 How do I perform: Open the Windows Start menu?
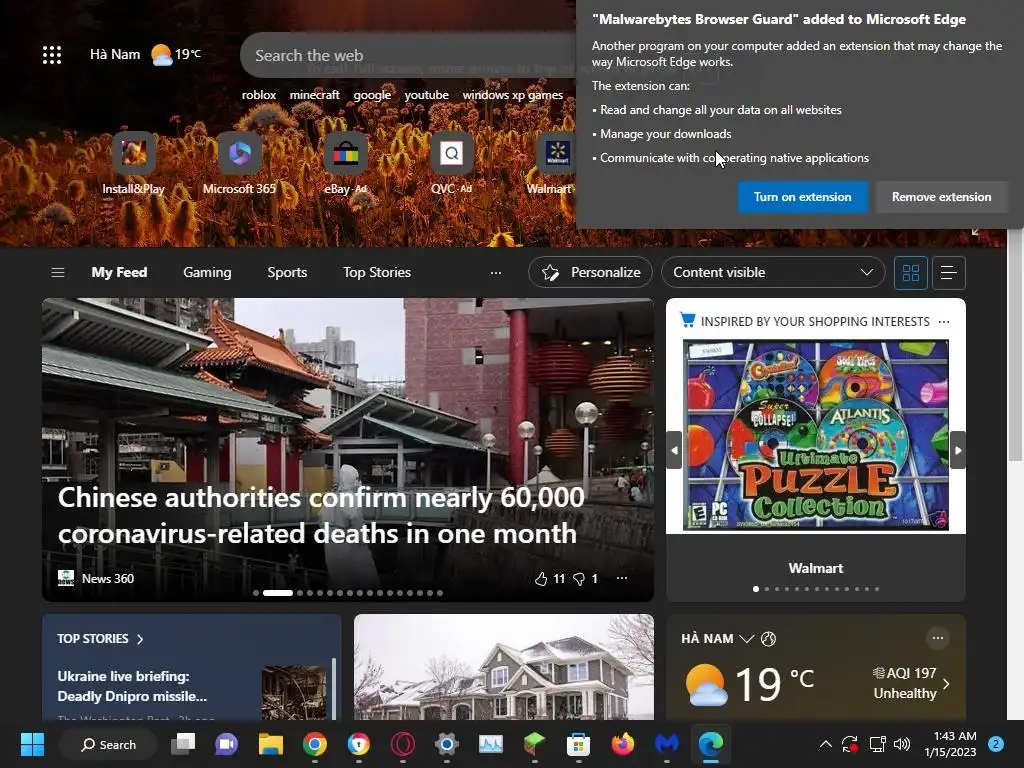32,744
